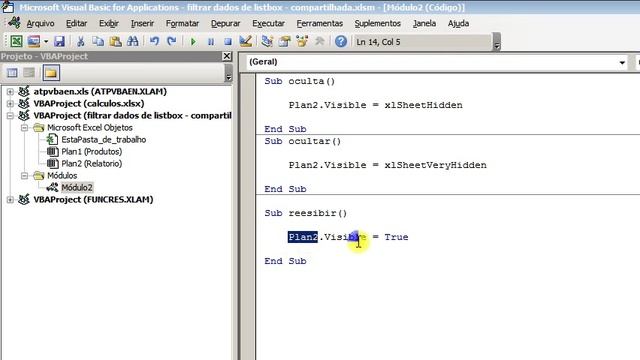This screenshot has width=640, height=360.
Task: Toggle Design Mode icon
Action: 245,41
